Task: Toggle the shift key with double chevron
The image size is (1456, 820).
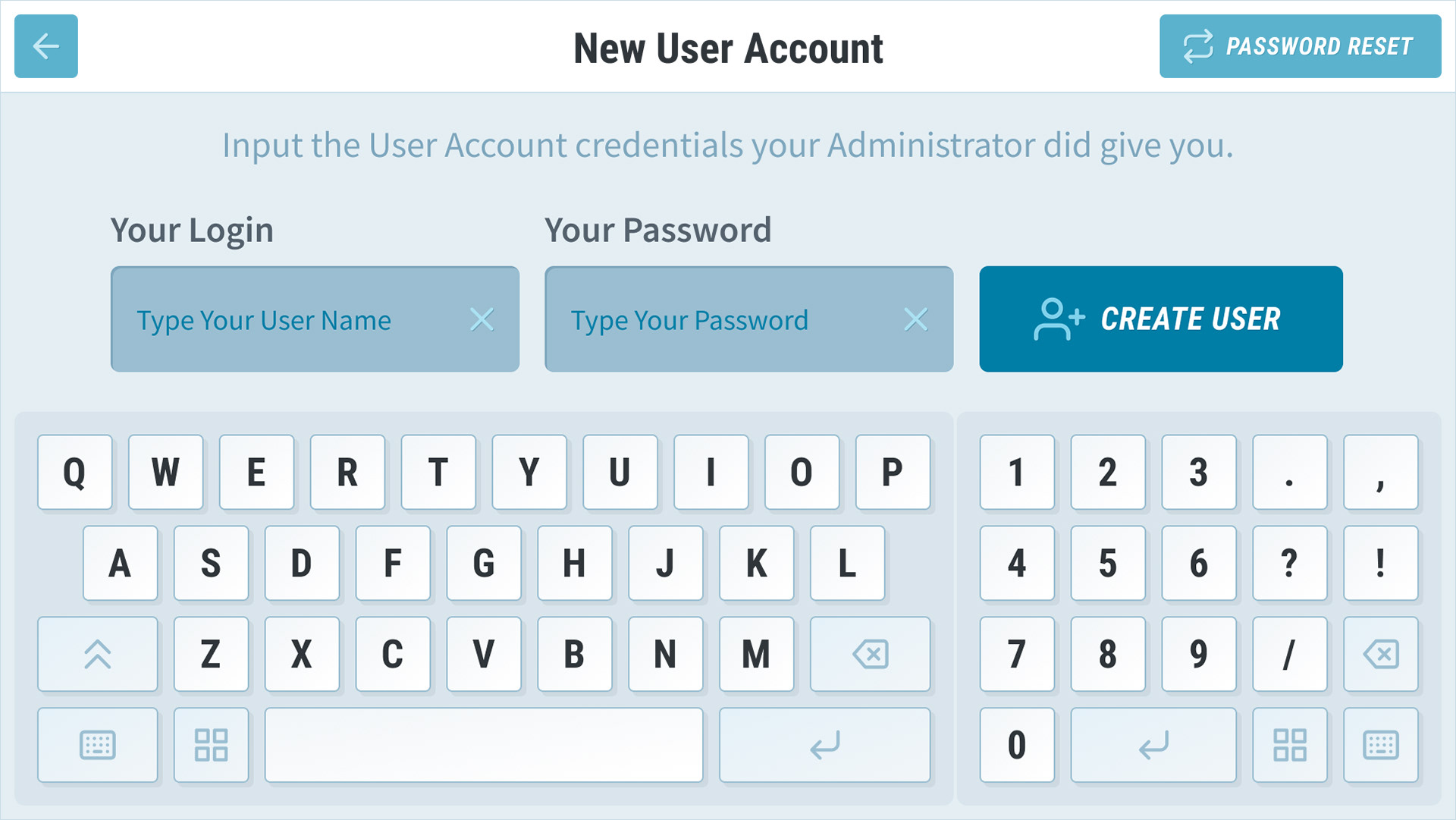Action: click(x=98, y=654)
